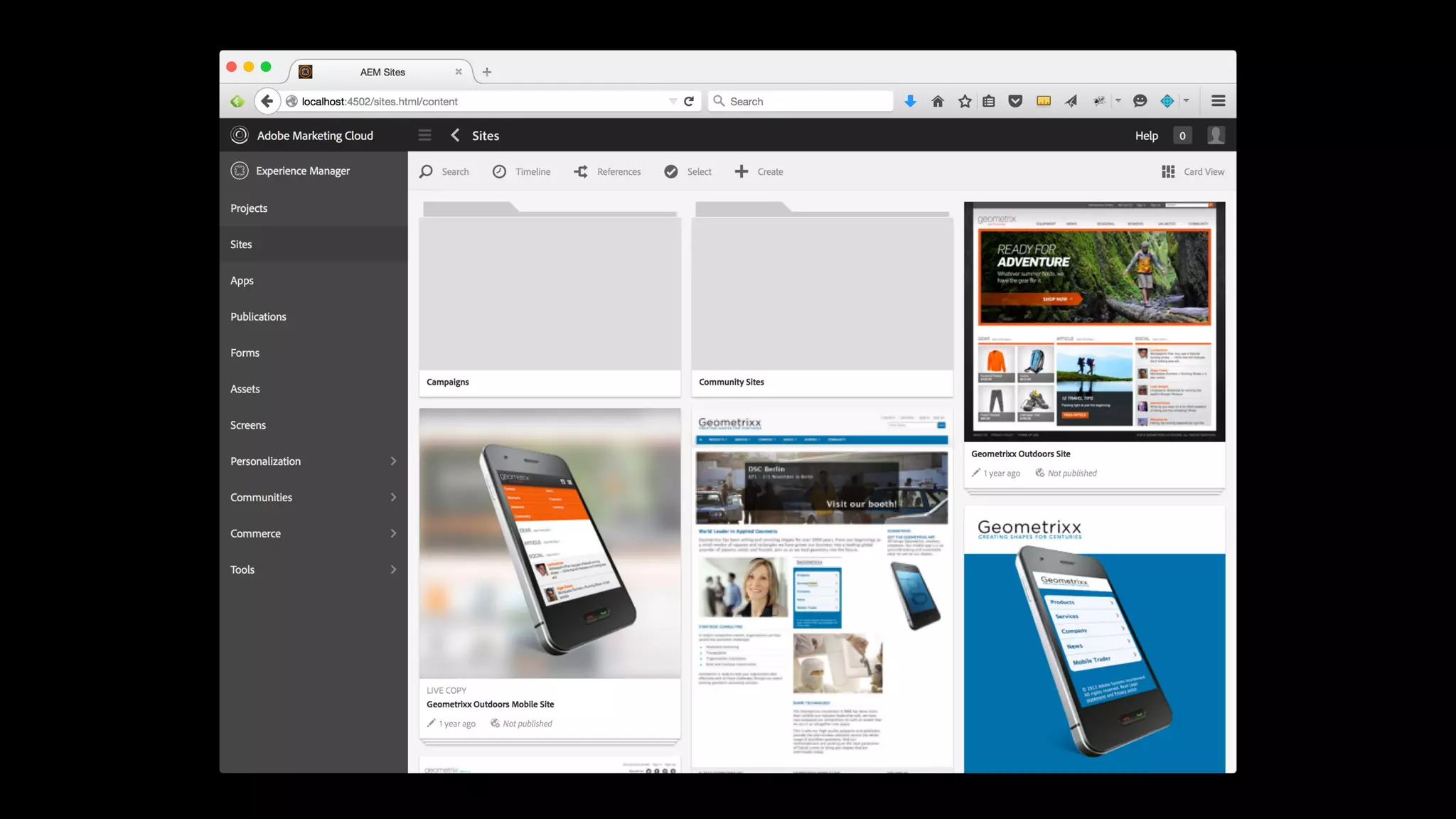Toggle the hamburger rail menu icon
The width and height of the screenshot is (1456, 819).
click(x=424, y=135)
